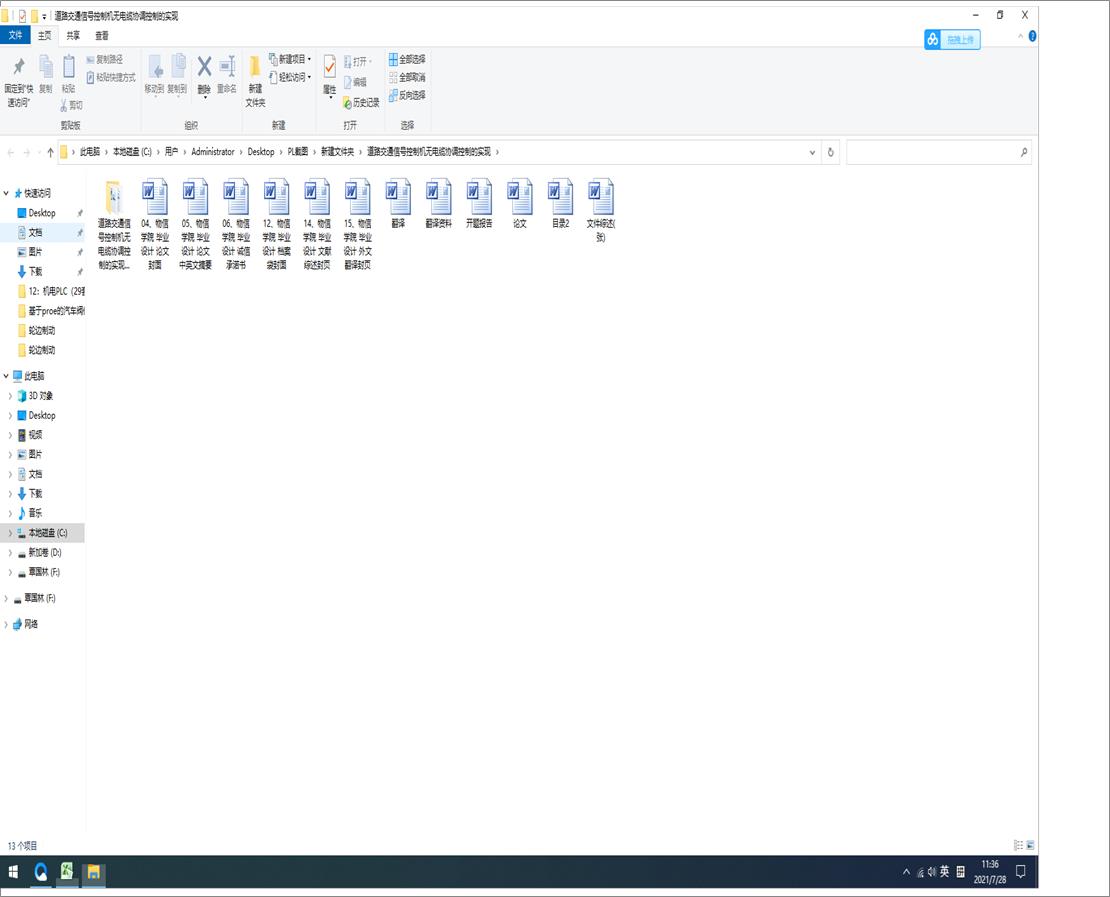The image size is (1110, 897).
Task: Select the 开题报告 Word document
Action: click(479, 205)
